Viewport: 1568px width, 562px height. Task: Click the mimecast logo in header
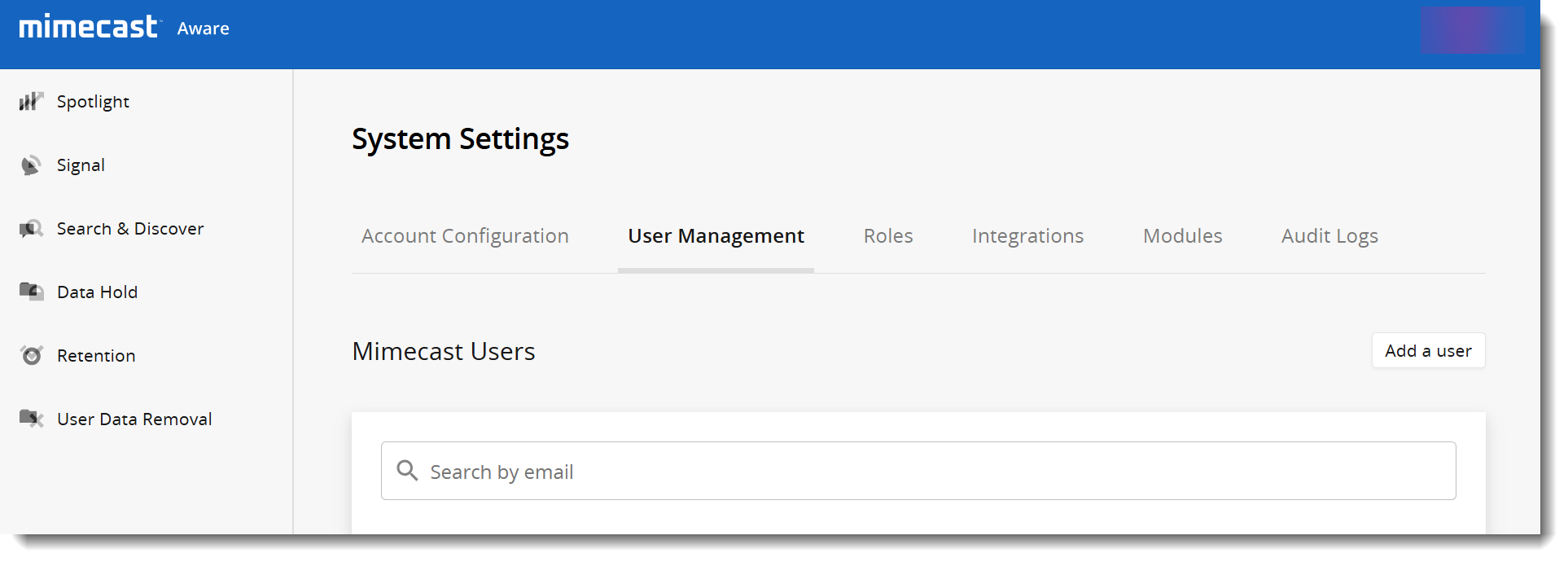[88, 27]
